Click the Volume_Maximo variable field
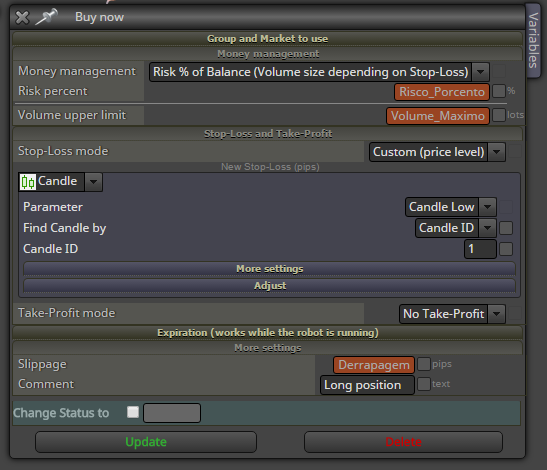The height and width of the screenshot is (470, 547). tap(437, 116)
